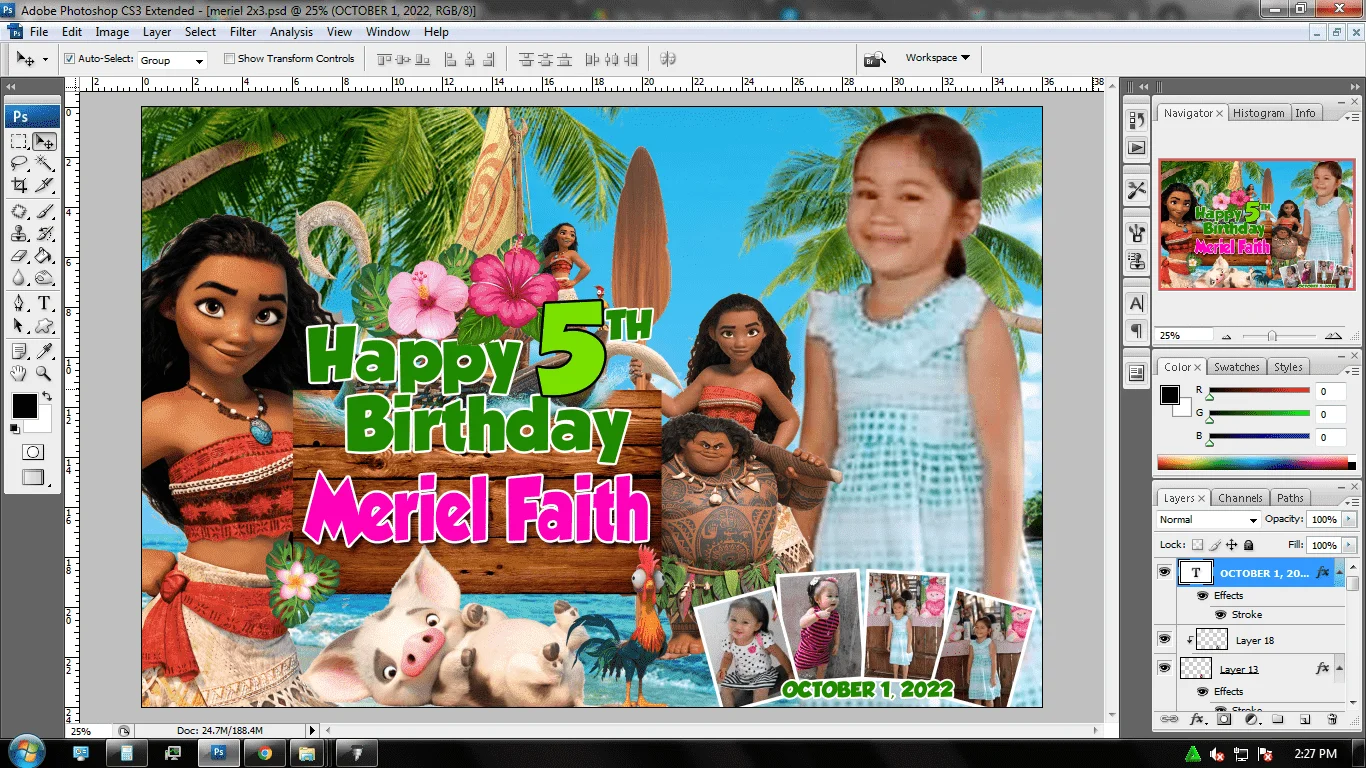
Task: Open Fill slider arrow
Action: tap(1349, 545)
